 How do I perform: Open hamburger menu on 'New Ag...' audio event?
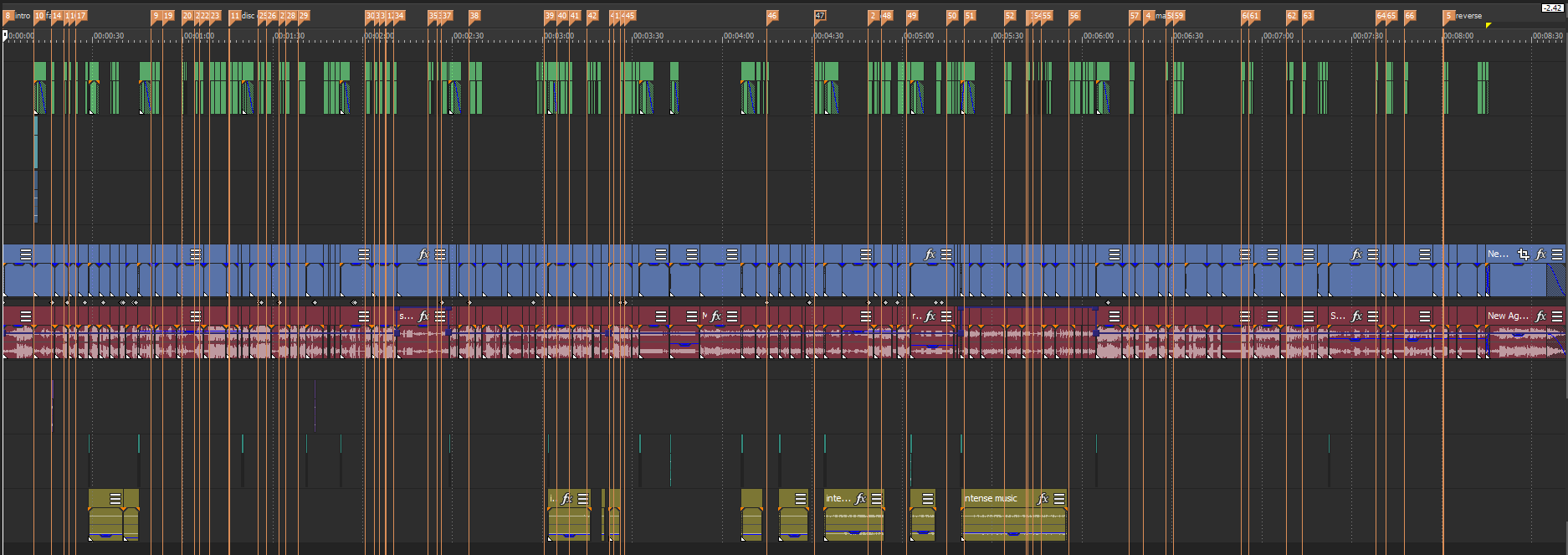1557,316
